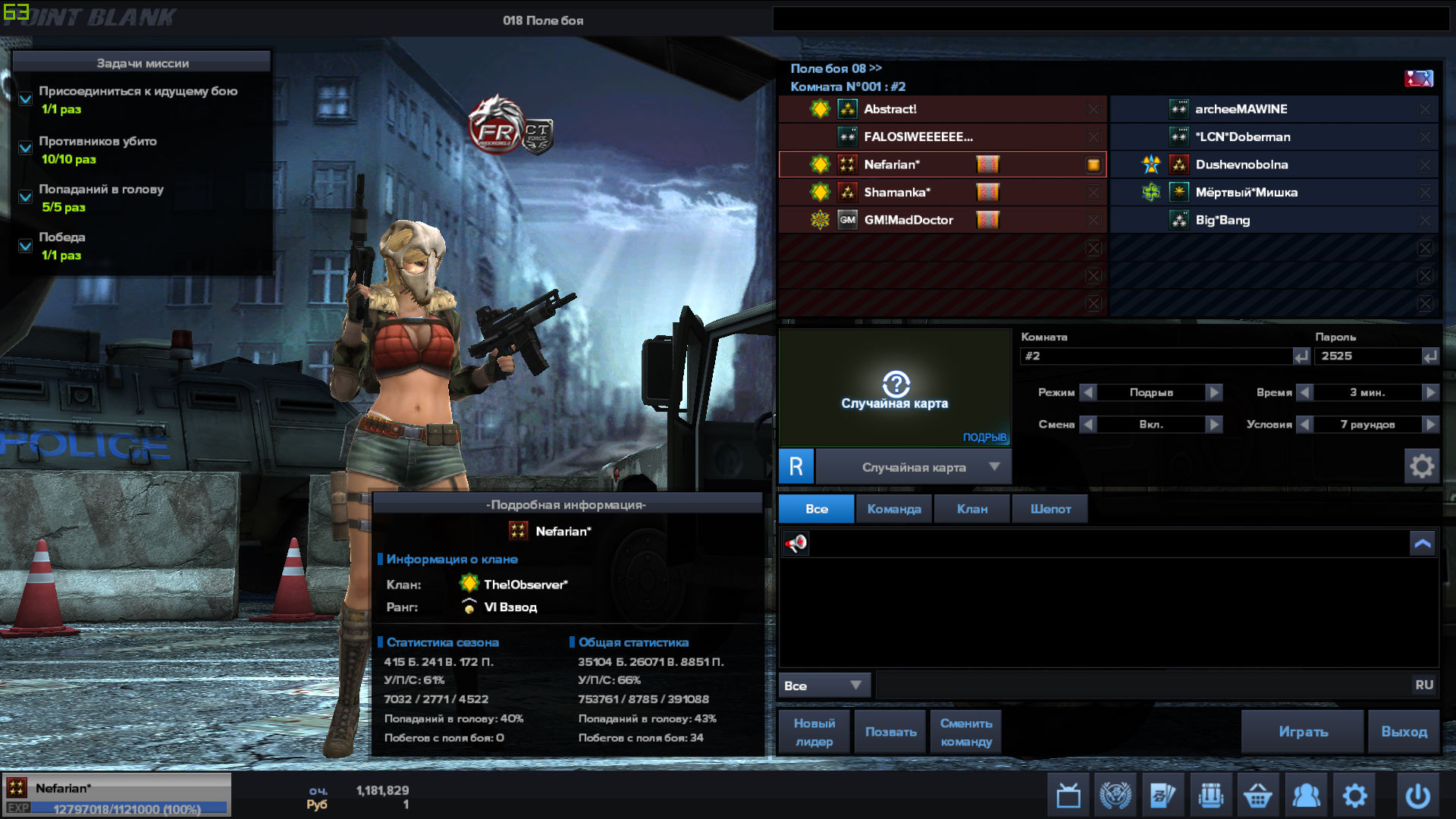The height and width of the screenshot is (819, 1456).
Task: Open the friends community icon
Action: (x=1306, y=795)
